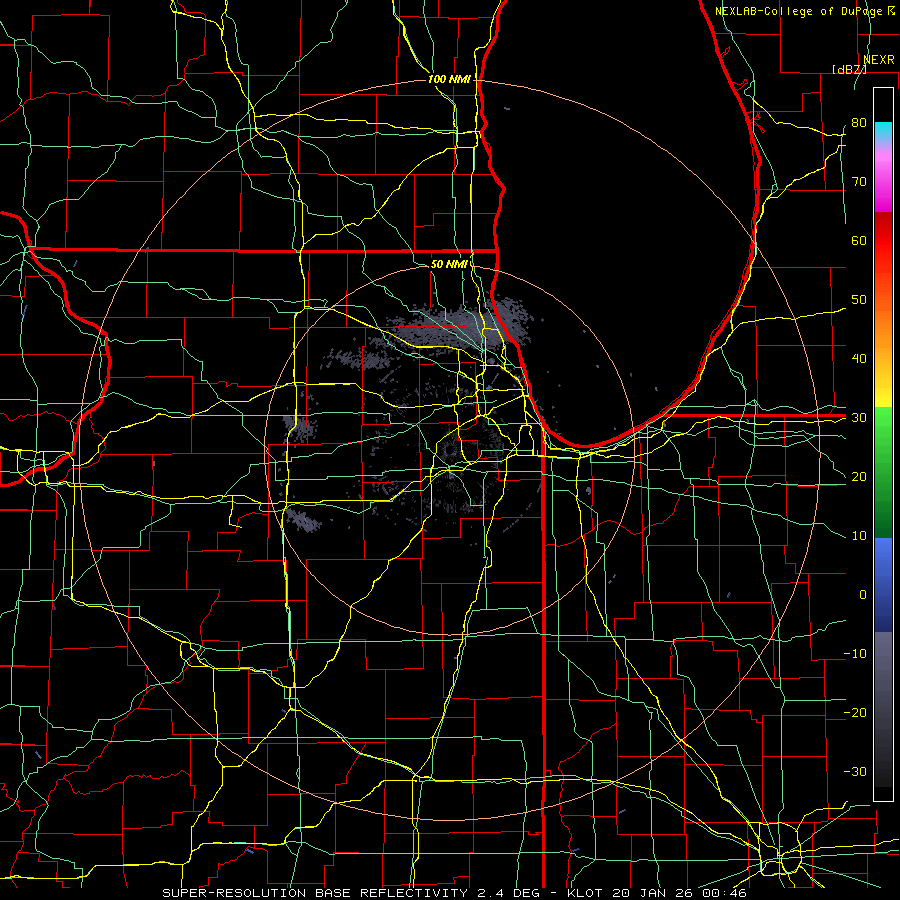The image size is (900, 900).
Task: Click the 0 dBZ scale value
Action: coord(863,595)
